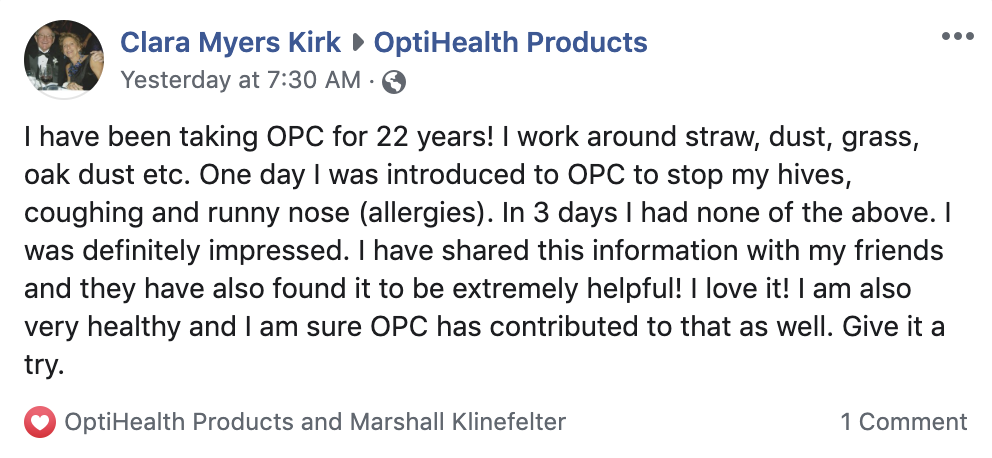The width and height of the screenshot is (992, 458).
Task: Open the post permalink 'Yesterday at 7:30 AM'
Action: tap(240, 80)
